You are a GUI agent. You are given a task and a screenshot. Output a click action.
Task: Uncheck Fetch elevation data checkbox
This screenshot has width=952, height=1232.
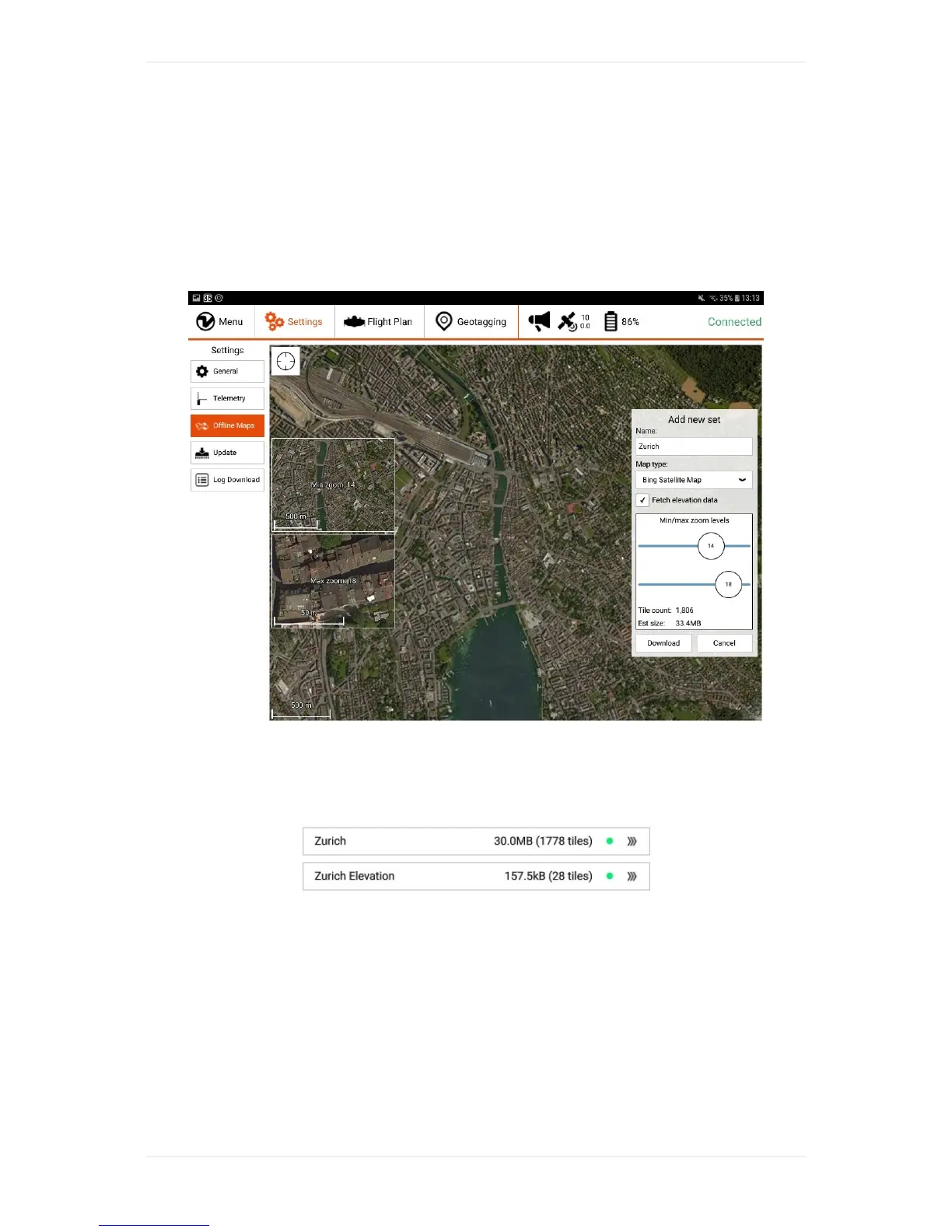[642, 500]
